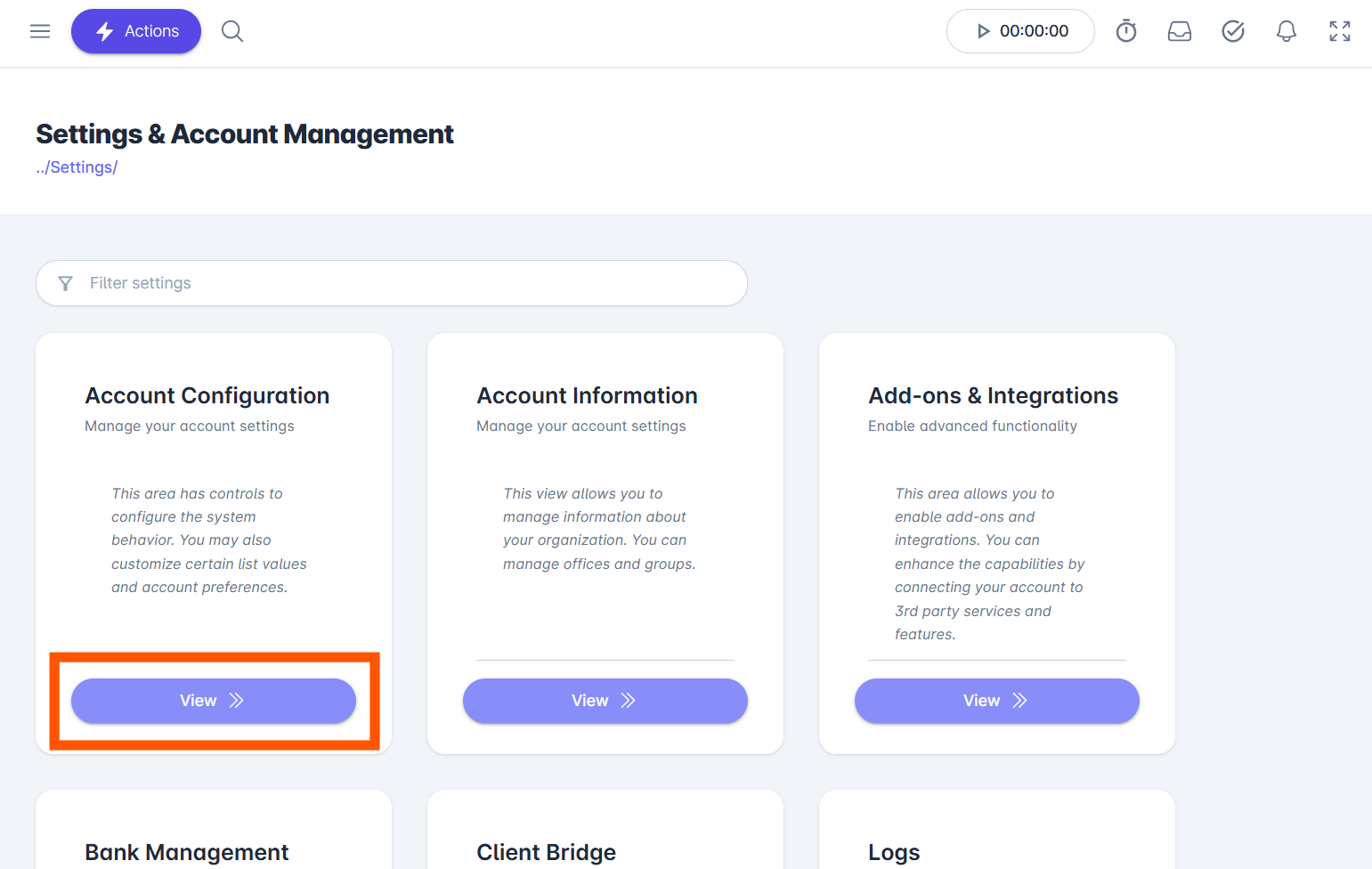Open the search magnifier icon
The image size is (1372, 869).
(x=232, y=31)
